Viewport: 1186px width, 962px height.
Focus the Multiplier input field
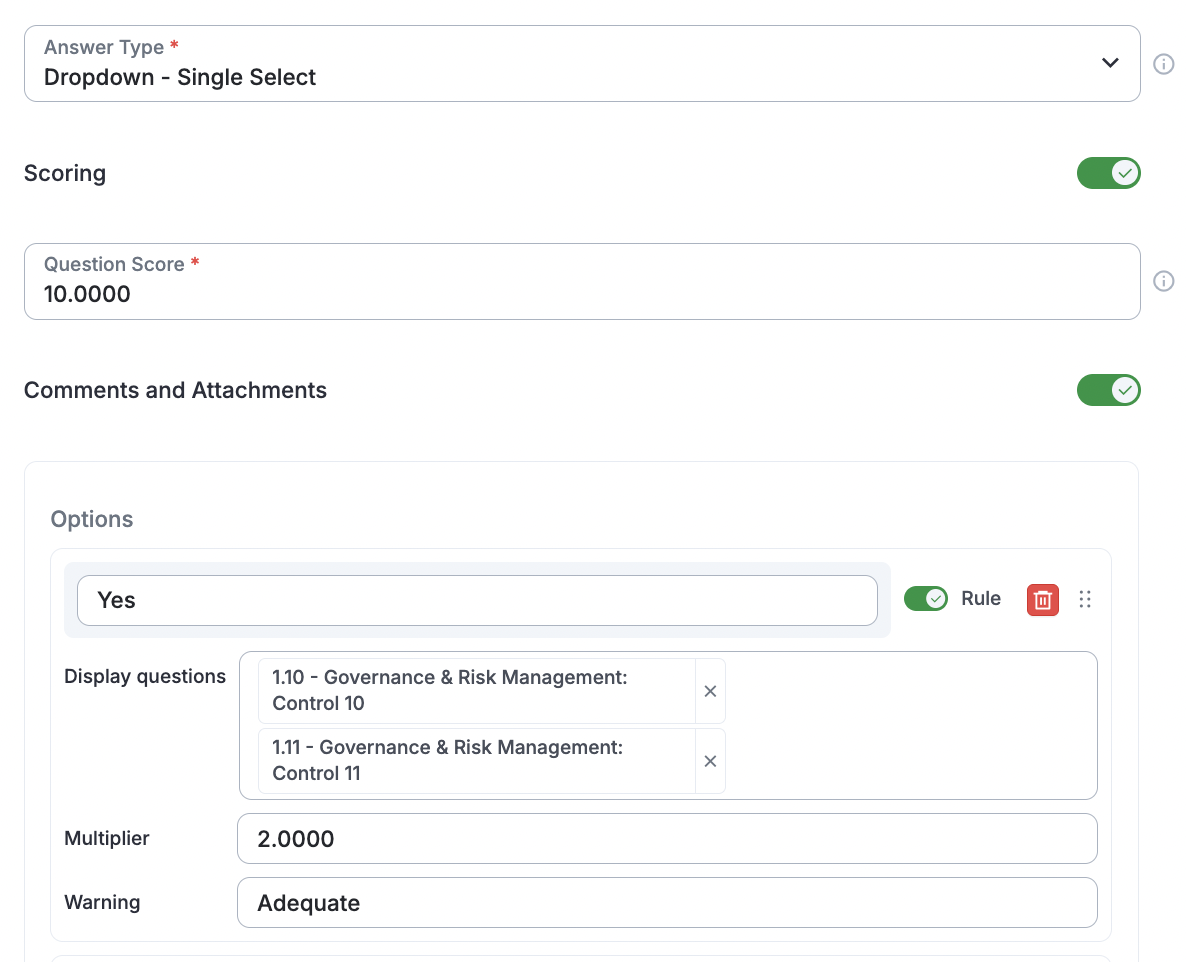point(666,839)
